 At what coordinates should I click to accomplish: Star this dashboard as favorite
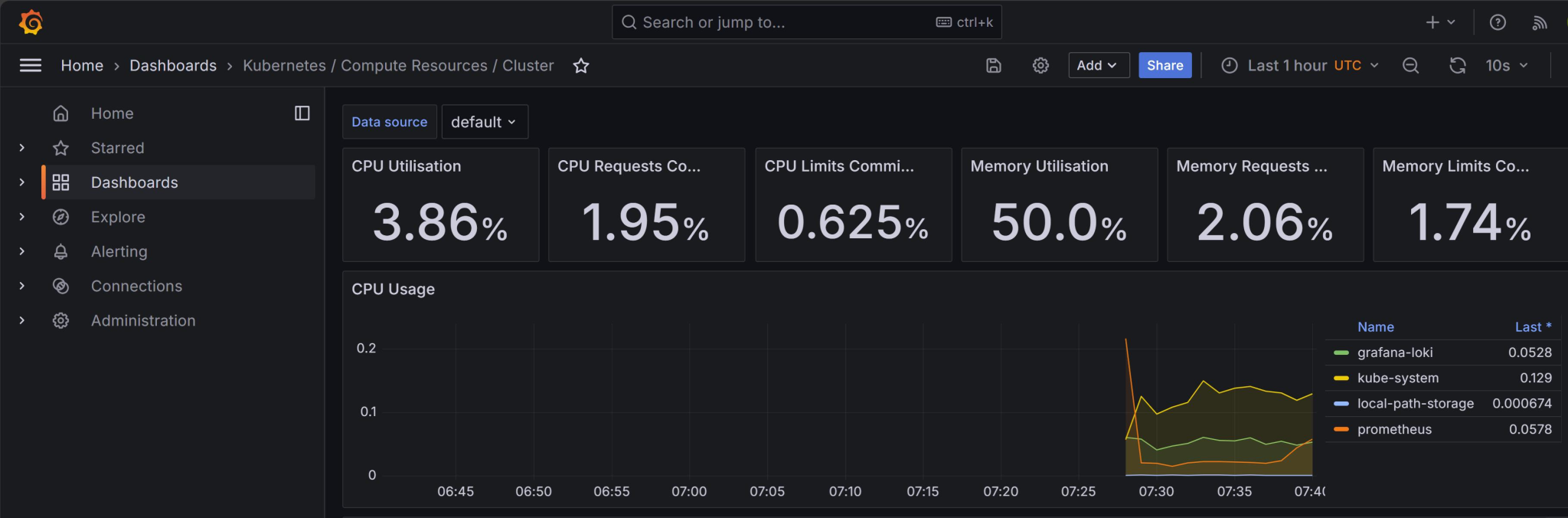tap(581, 66)
